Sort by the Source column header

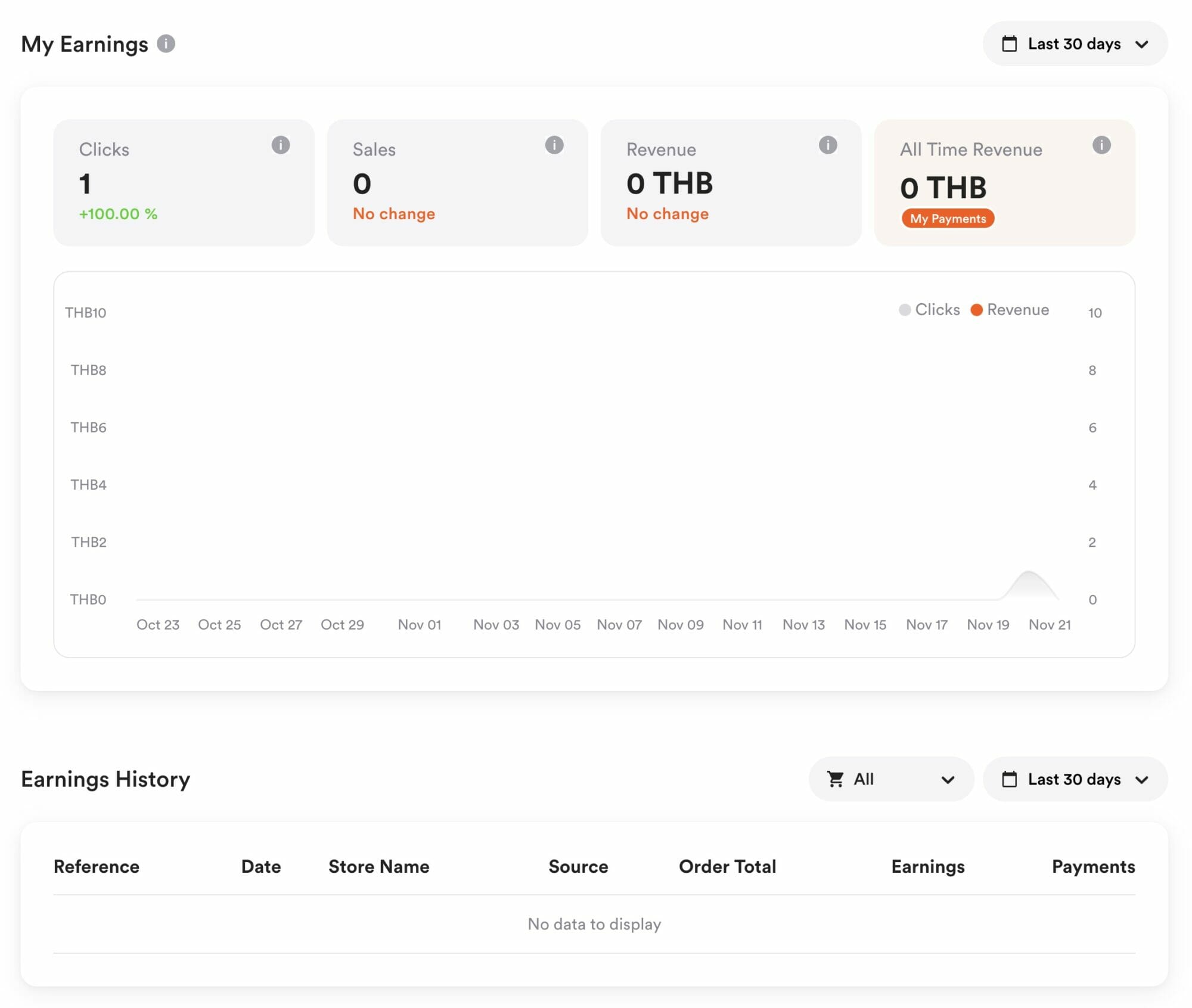point(578,866)
